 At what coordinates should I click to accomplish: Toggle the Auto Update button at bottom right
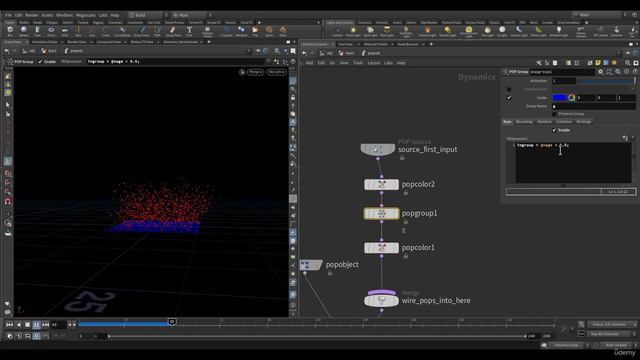click(x=616, y=345)
